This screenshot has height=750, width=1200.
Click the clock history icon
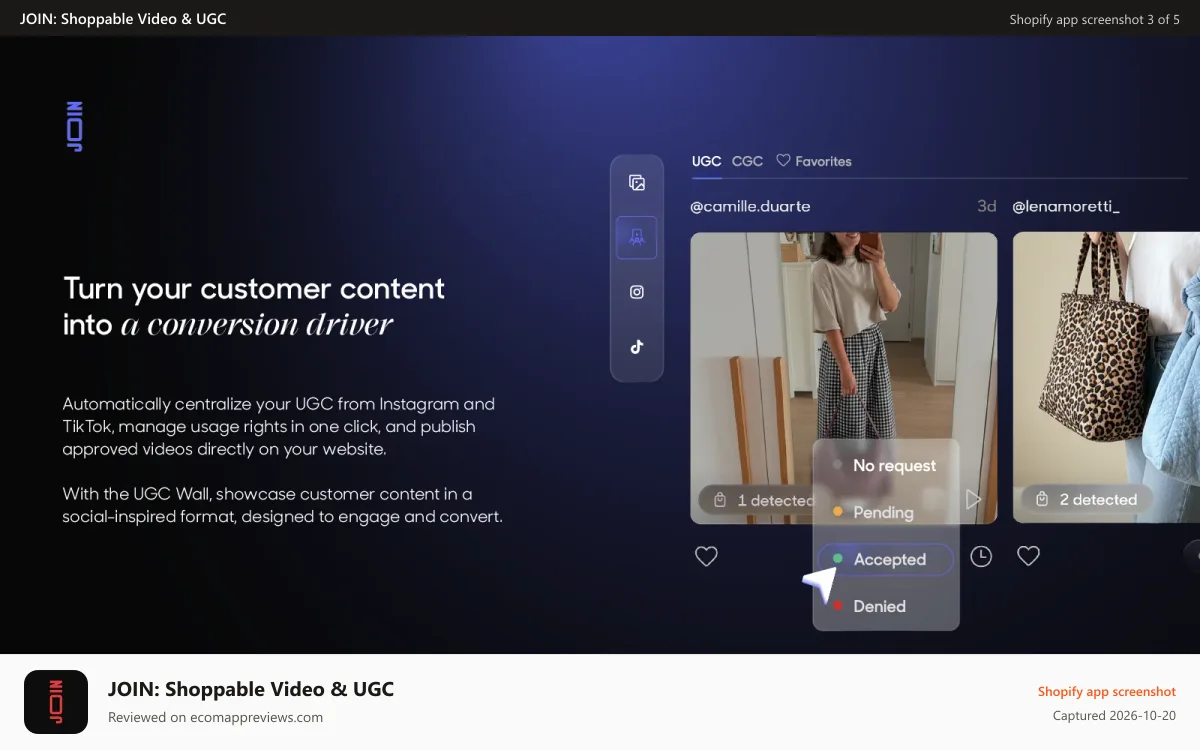tap(981, 557)
